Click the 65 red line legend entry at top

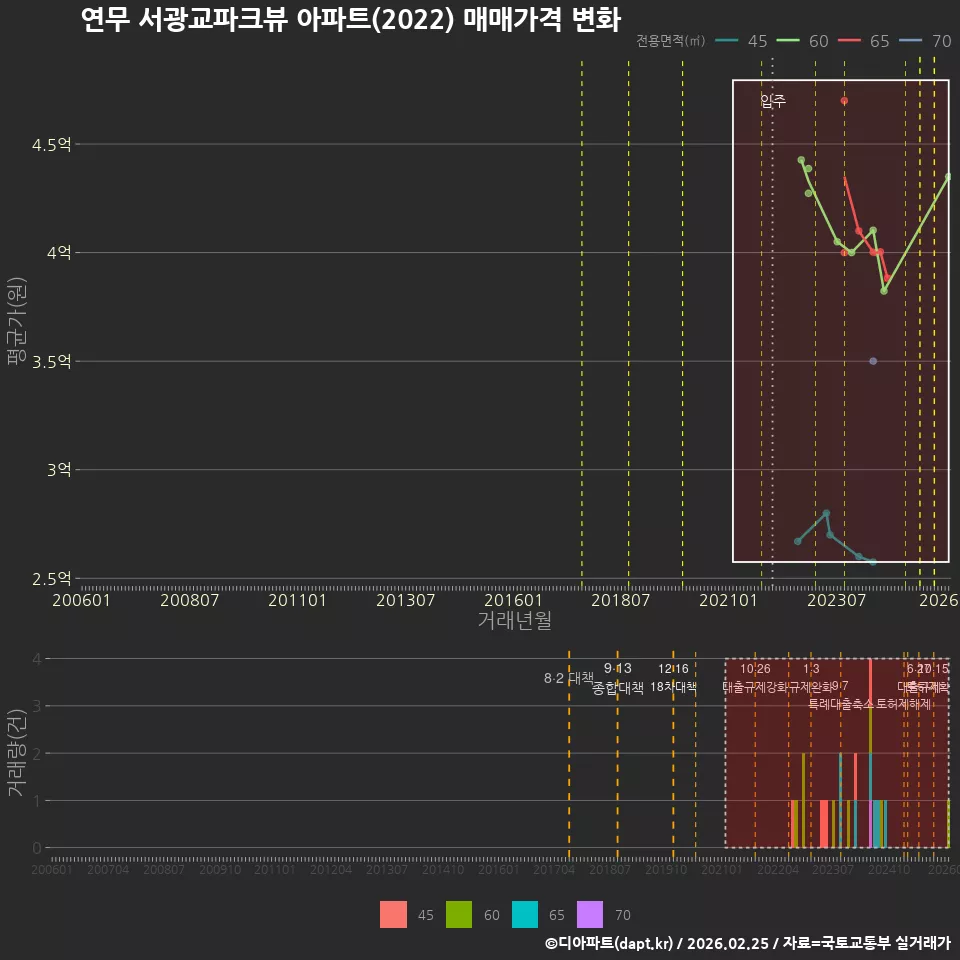pyautogui.click(x=863, y=41)
